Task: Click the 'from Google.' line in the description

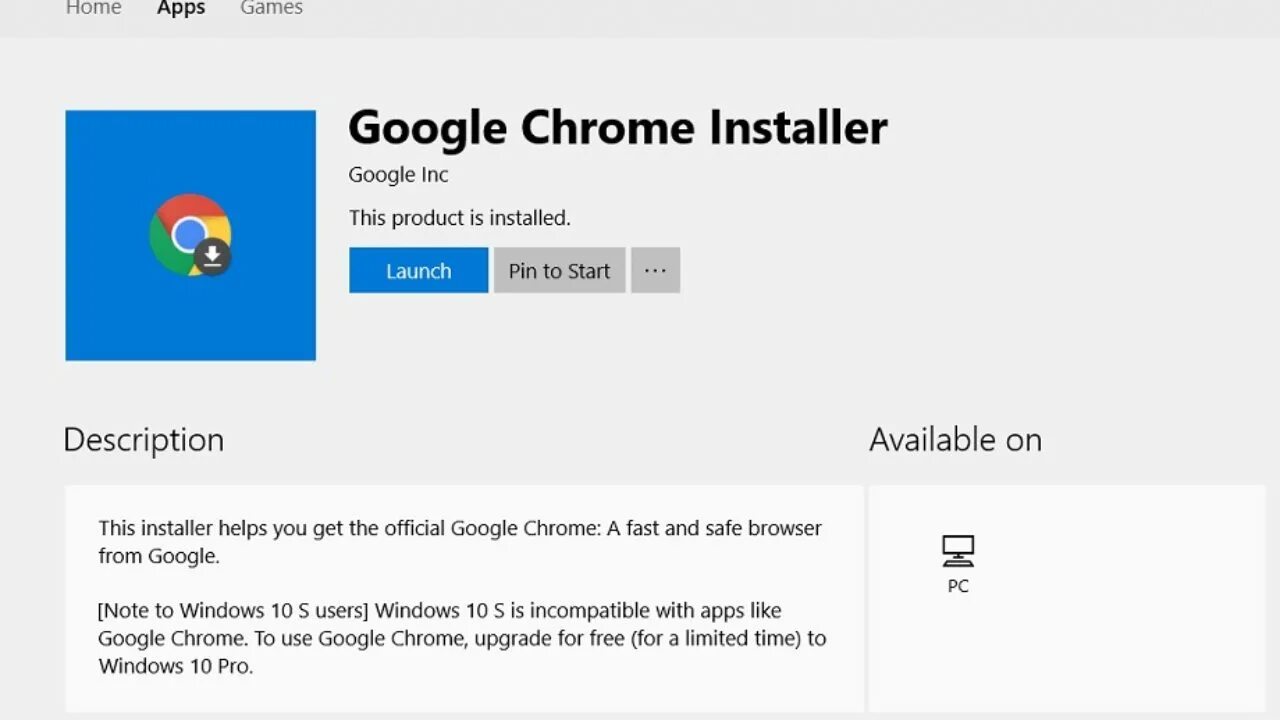Action: 158,556
